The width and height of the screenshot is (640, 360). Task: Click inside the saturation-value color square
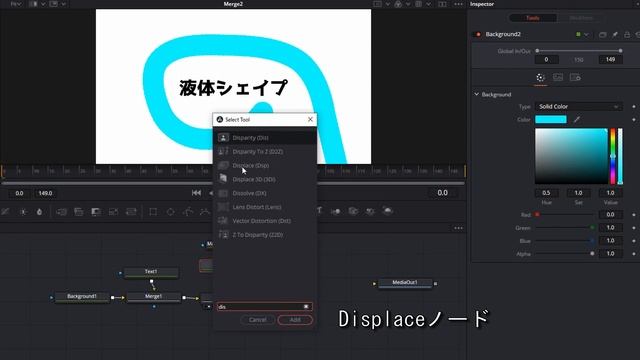pos(571,156)
